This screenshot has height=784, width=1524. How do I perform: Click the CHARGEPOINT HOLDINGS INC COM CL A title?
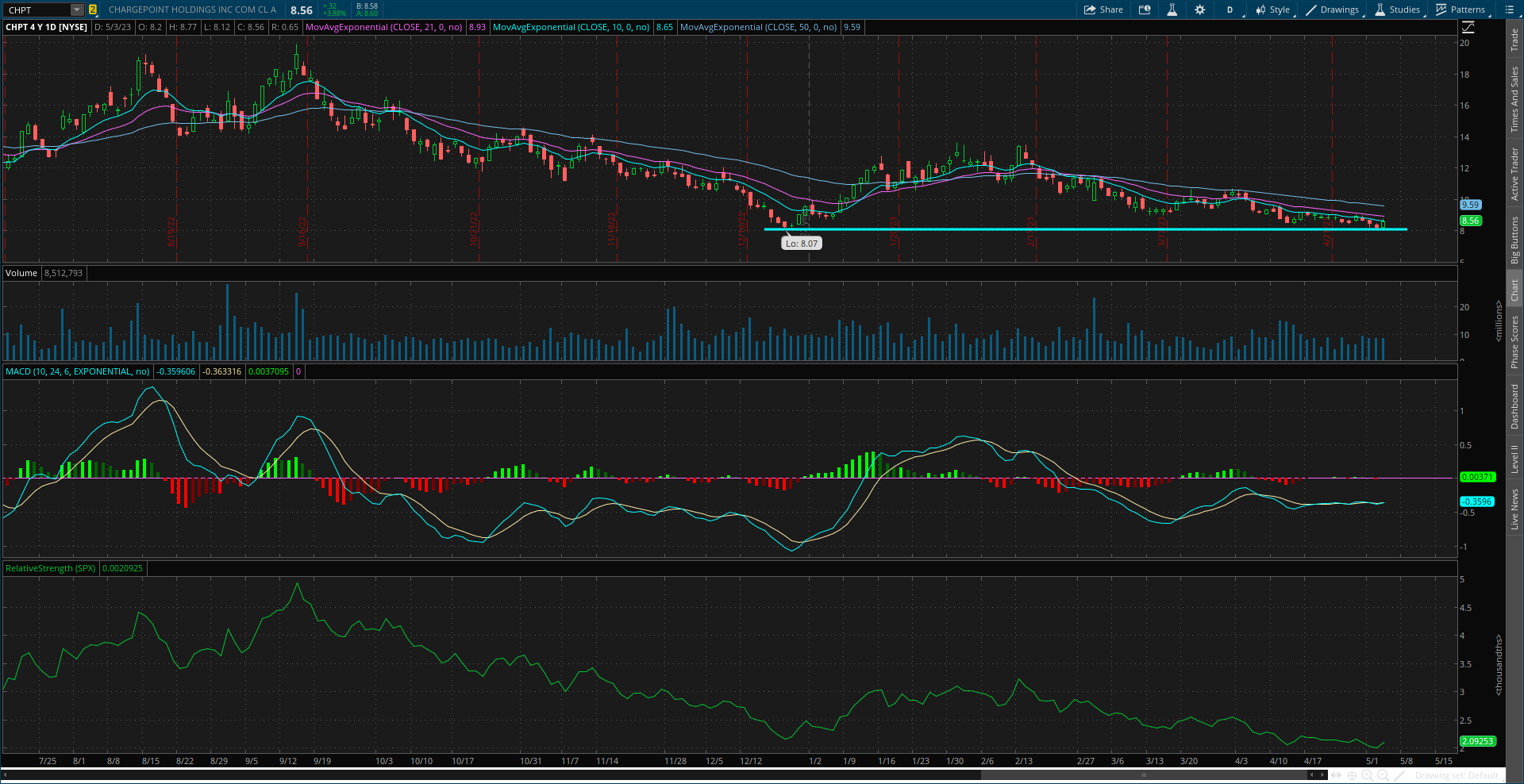click(193, 10)
